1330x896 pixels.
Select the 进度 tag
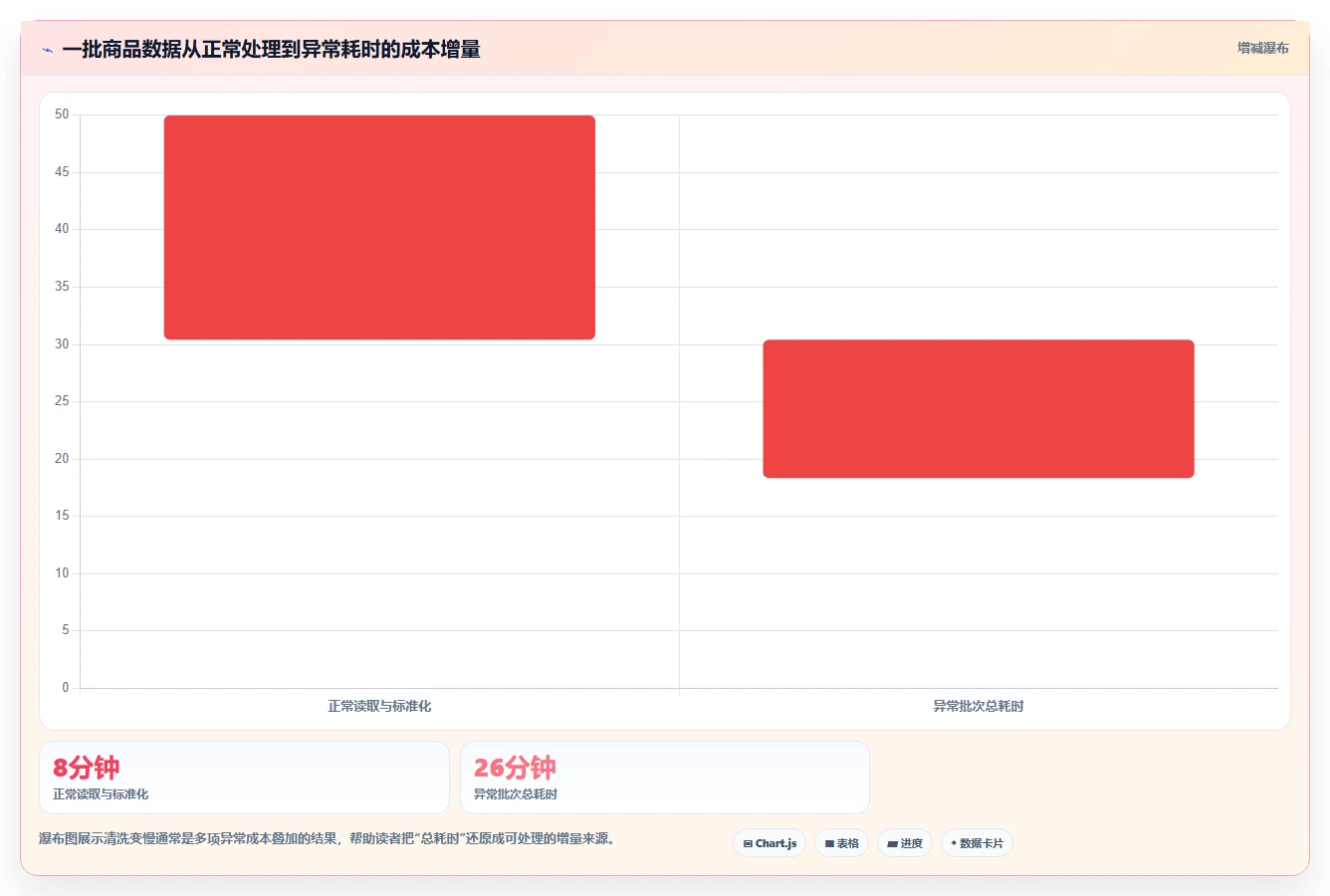pyautogui.click(x=904, y=843)
